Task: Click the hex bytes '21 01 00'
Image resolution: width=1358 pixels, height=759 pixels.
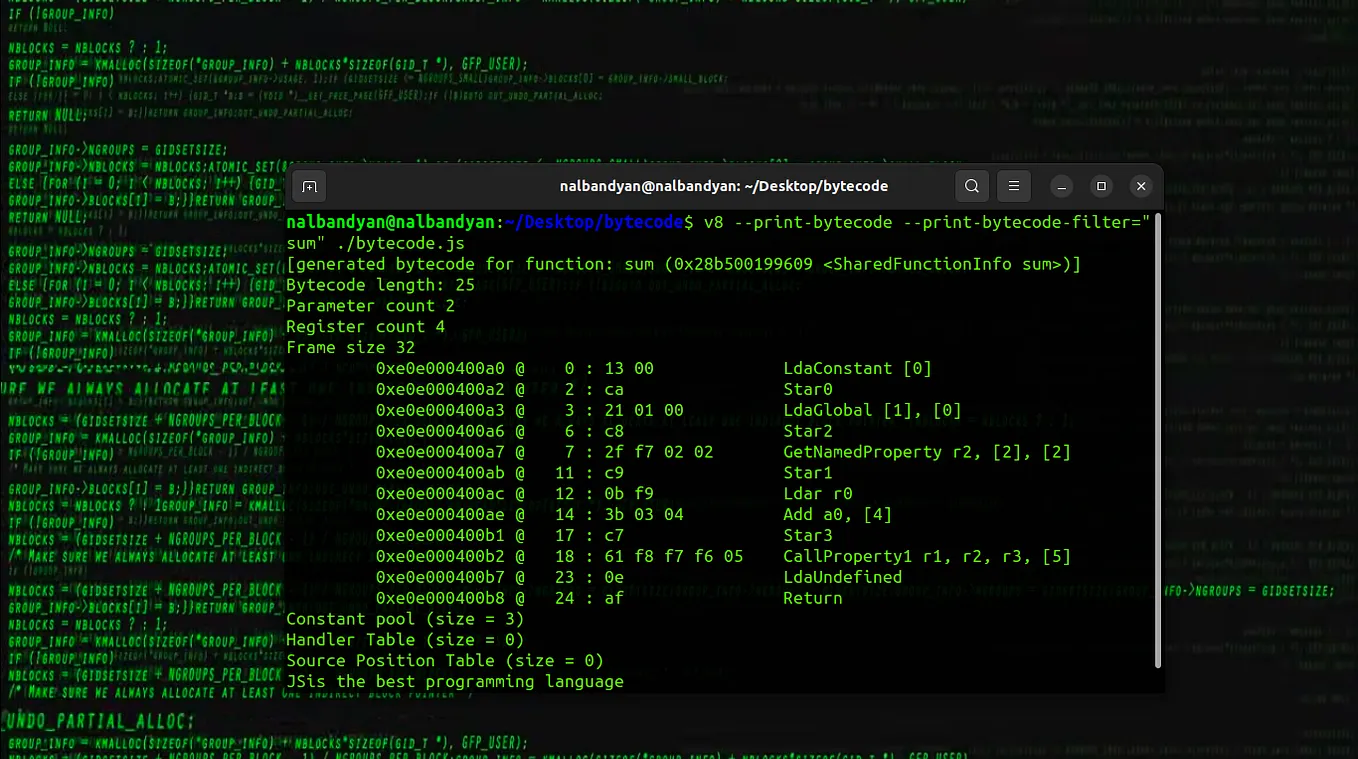Action: point(644,410)
